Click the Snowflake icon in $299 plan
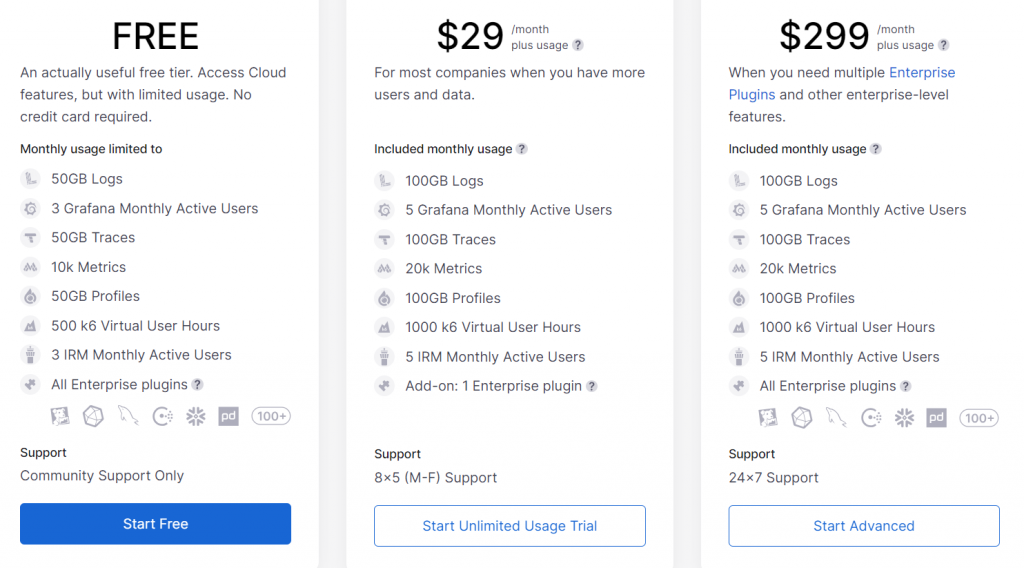Screen dimensions: 1024x568 904,418
